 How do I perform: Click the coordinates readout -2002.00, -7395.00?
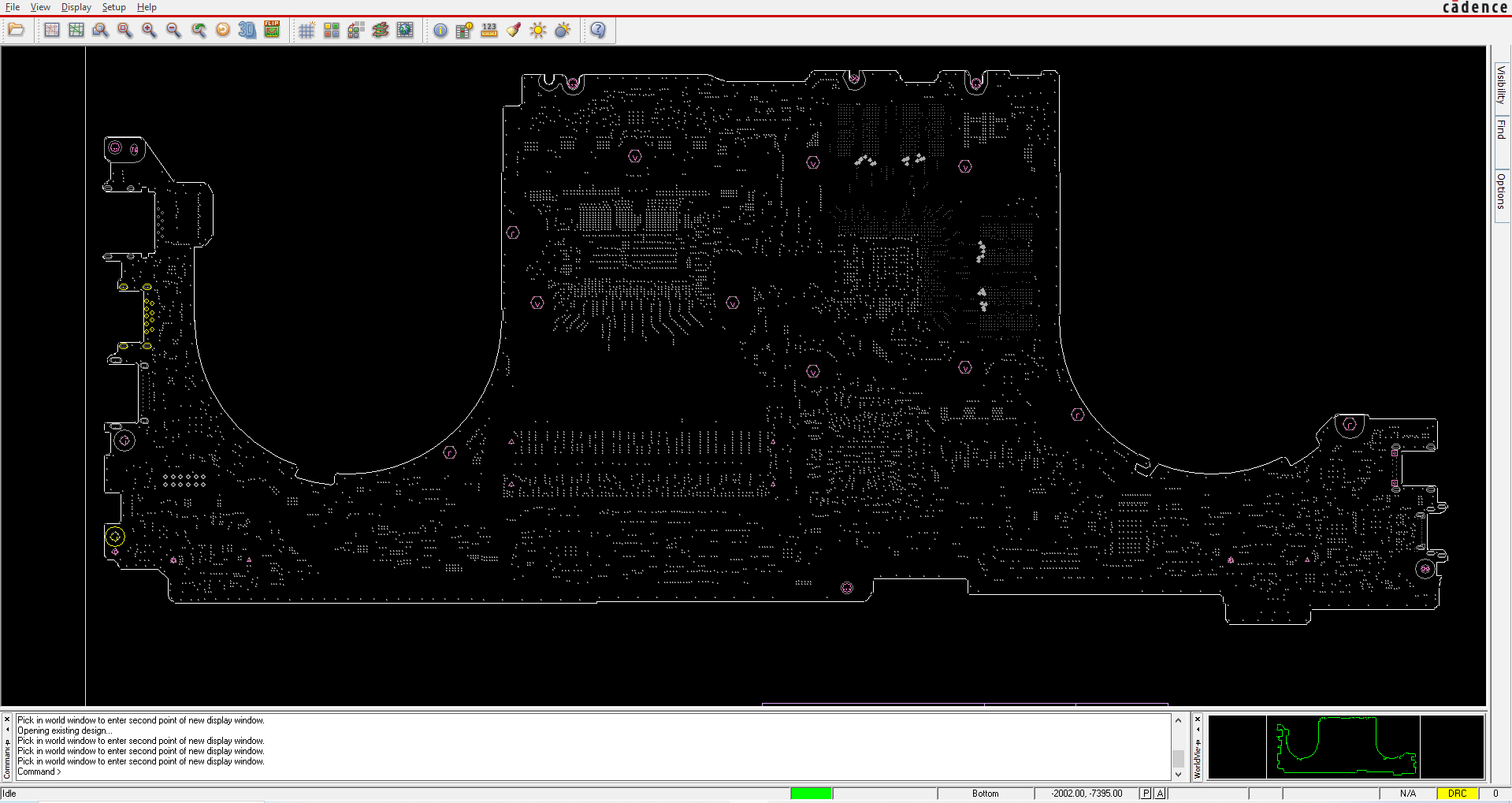(1087, 794)
